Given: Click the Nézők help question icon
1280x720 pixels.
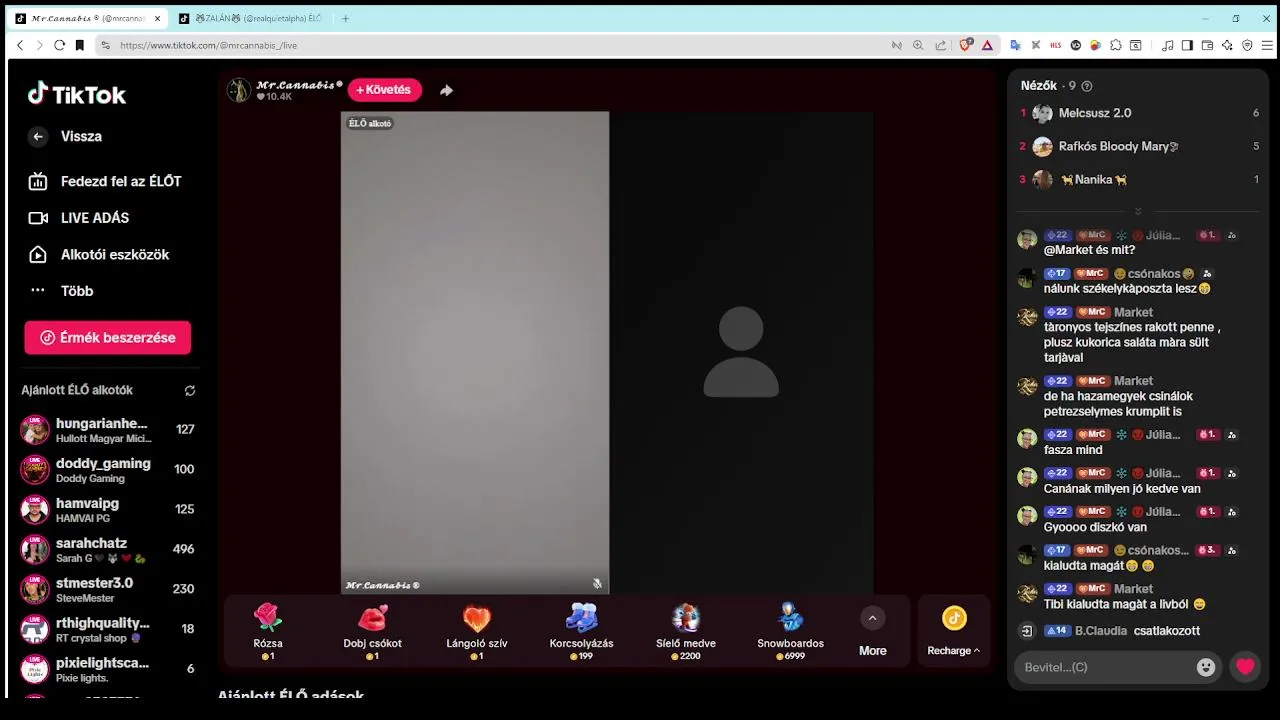Looking at the screenshot, I should (x=1087, y=86).
